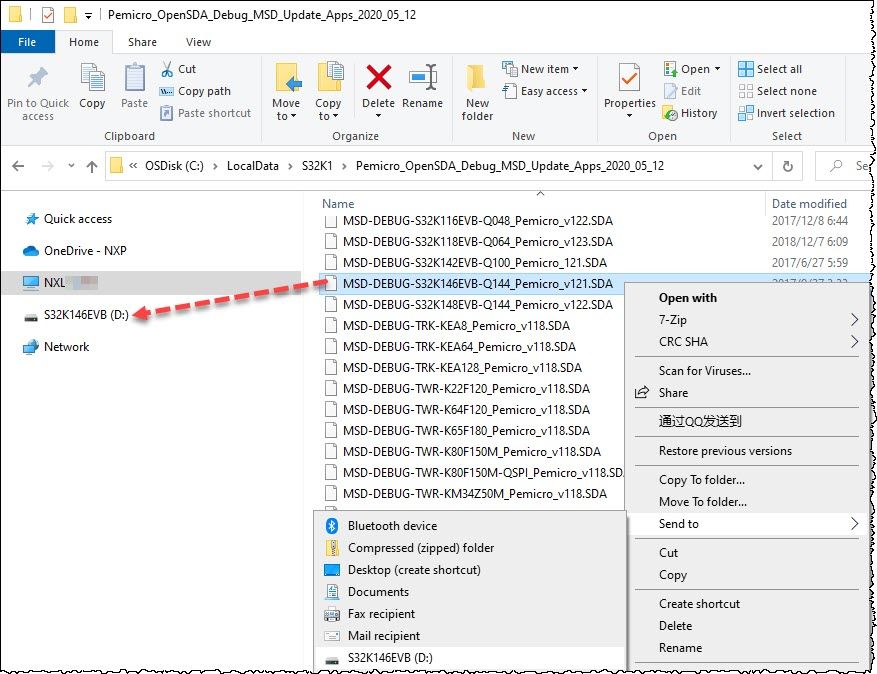Switch to the View tab
This screenshot has width=877, height=674.
tap(197, 42)
